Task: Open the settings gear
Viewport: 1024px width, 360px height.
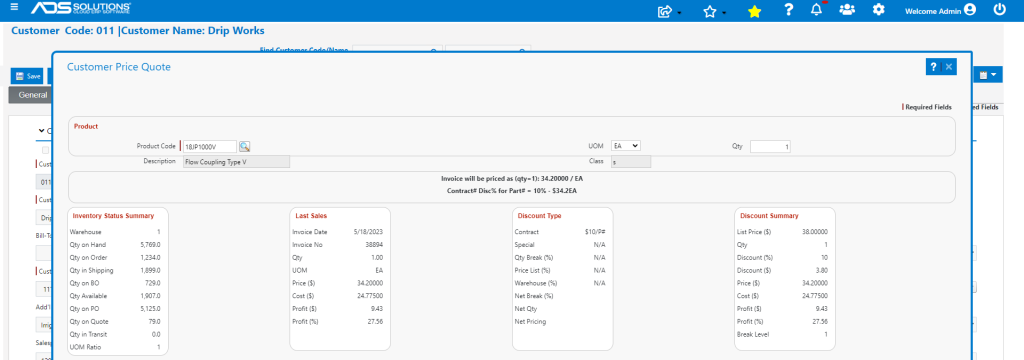Action: tap(879, 10)
